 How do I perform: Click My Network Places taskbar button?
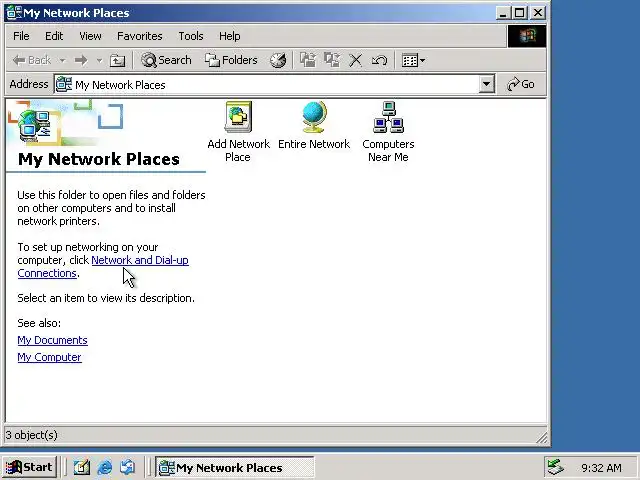(x=234, y=467)
